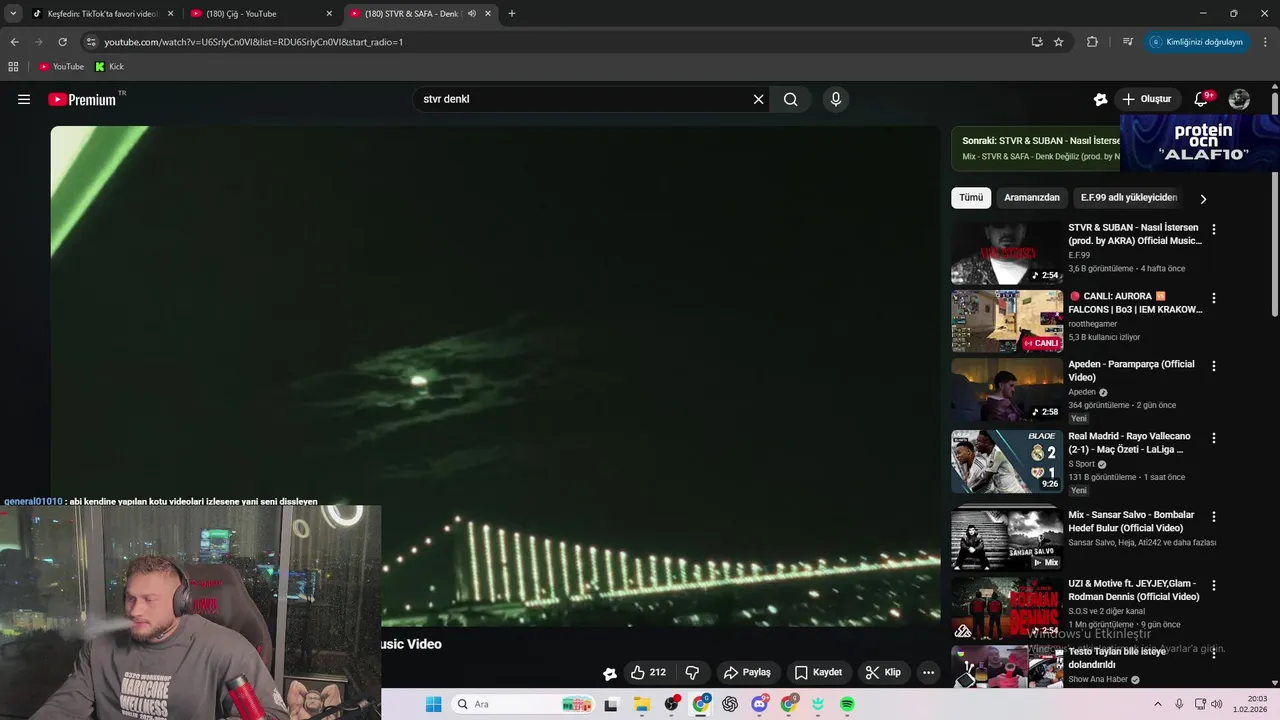The width and height of the screenshot is (1280, 720).
Task: Click the YouTube search magnifier button
Action: click(790, 99)
